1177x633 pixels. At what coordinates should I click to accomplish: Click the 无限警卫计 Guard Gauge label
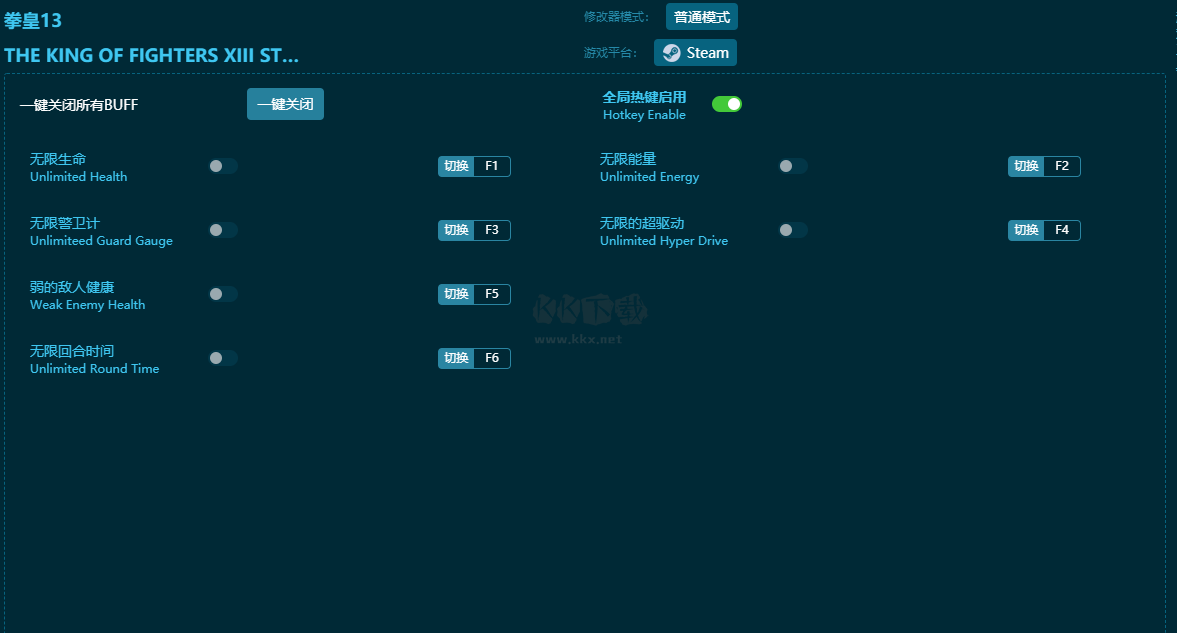(x=101, y=231)
